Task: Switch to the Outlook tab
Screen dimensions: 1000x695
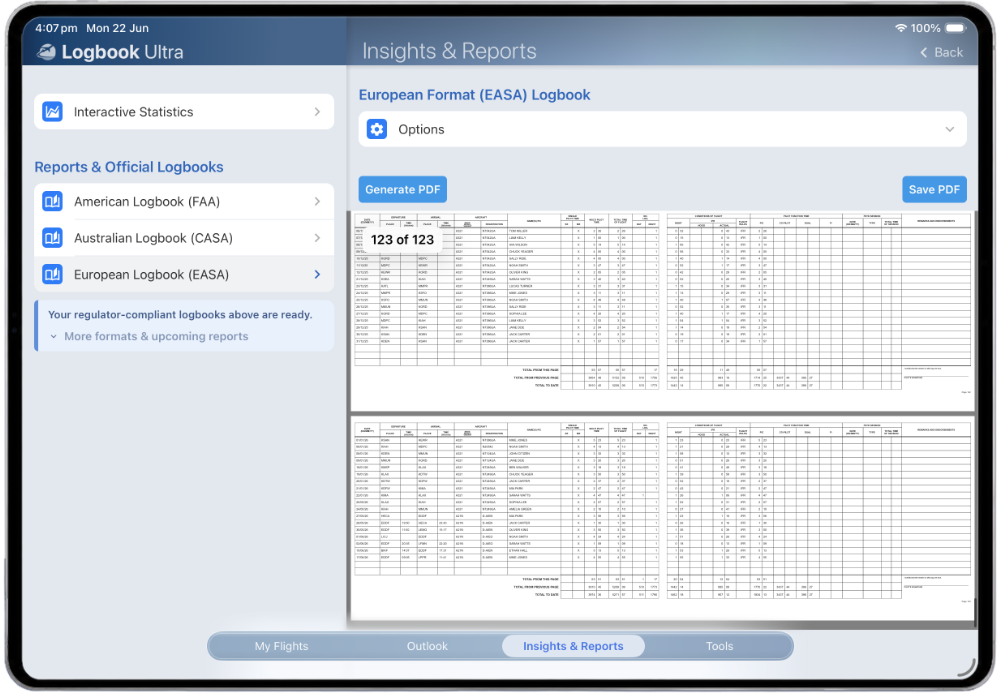Action: (x=427, y=646)
